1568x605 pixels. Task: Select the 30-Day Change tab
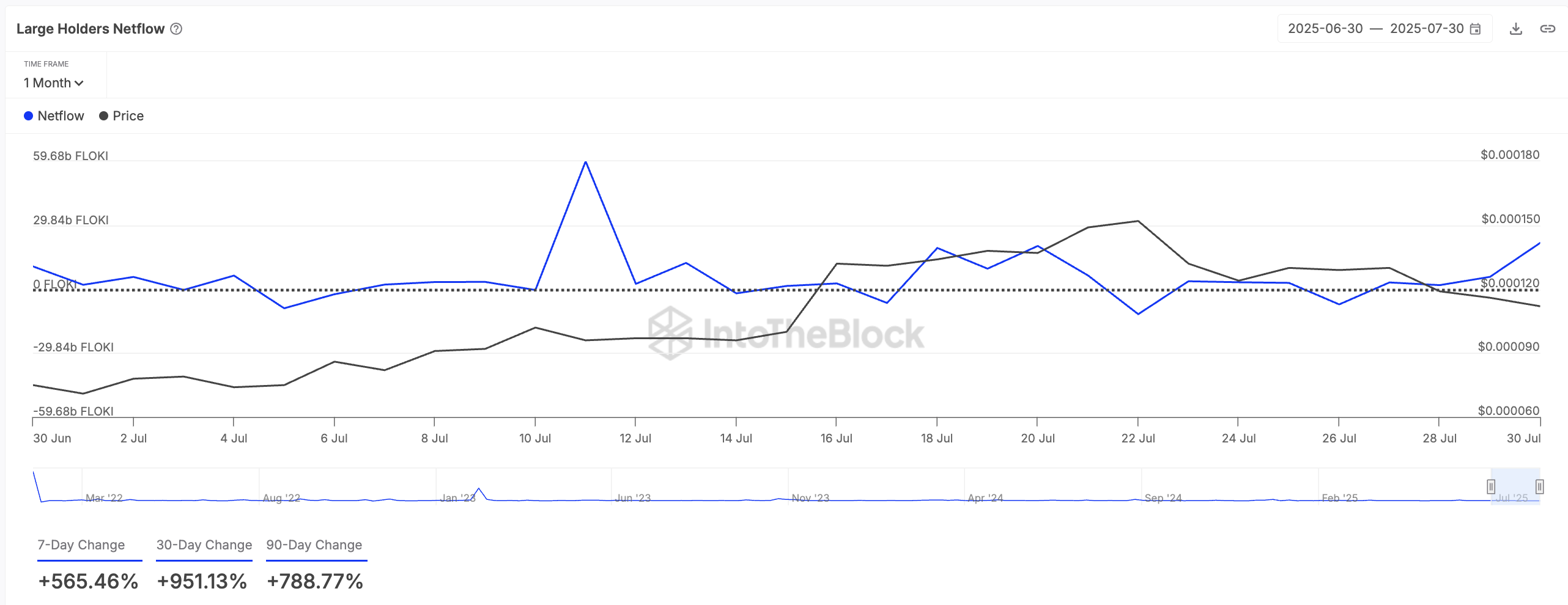tap(204, 545)
